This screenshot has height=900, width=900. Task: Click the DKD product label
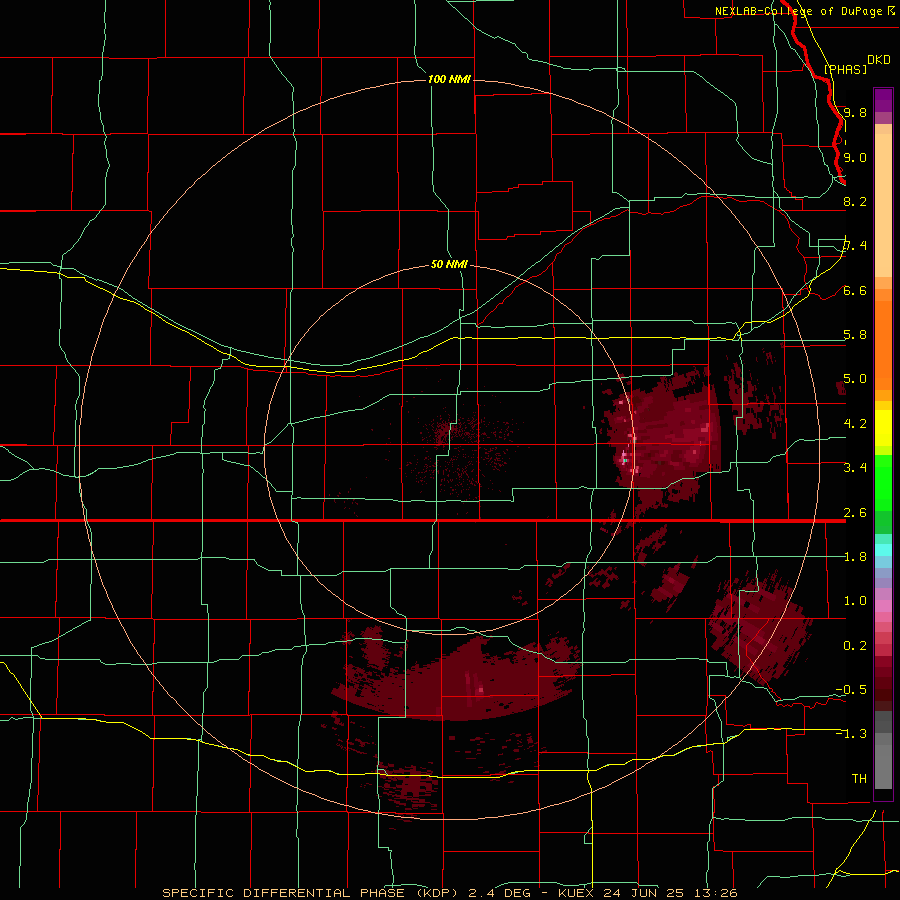tap(879, 60)
